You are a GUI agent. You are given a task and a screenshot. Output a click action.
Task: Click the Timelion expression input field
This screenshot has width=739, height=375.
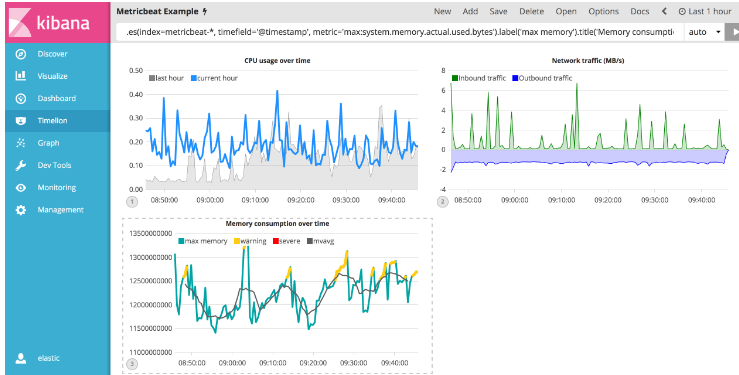[x=400, y=32]
